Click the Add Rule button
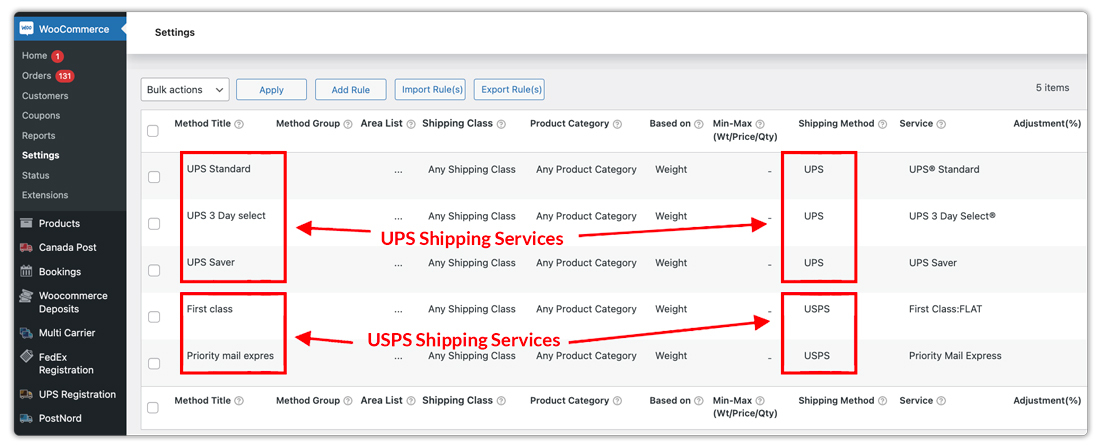This screenshot has width=1100, height=448. tap(351, 90)
